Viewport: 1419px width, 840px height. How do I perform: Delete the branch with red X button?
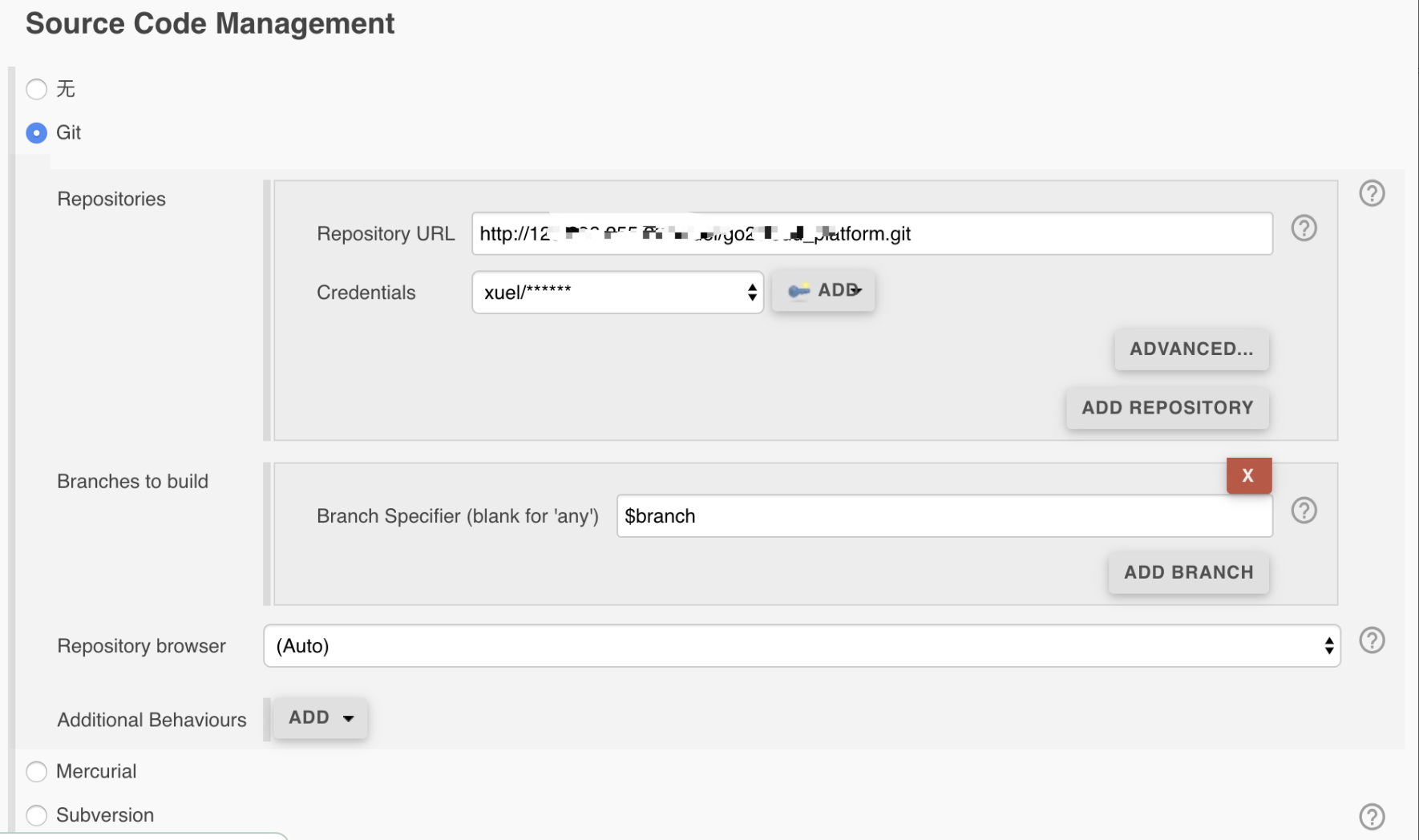point(1248,475)
